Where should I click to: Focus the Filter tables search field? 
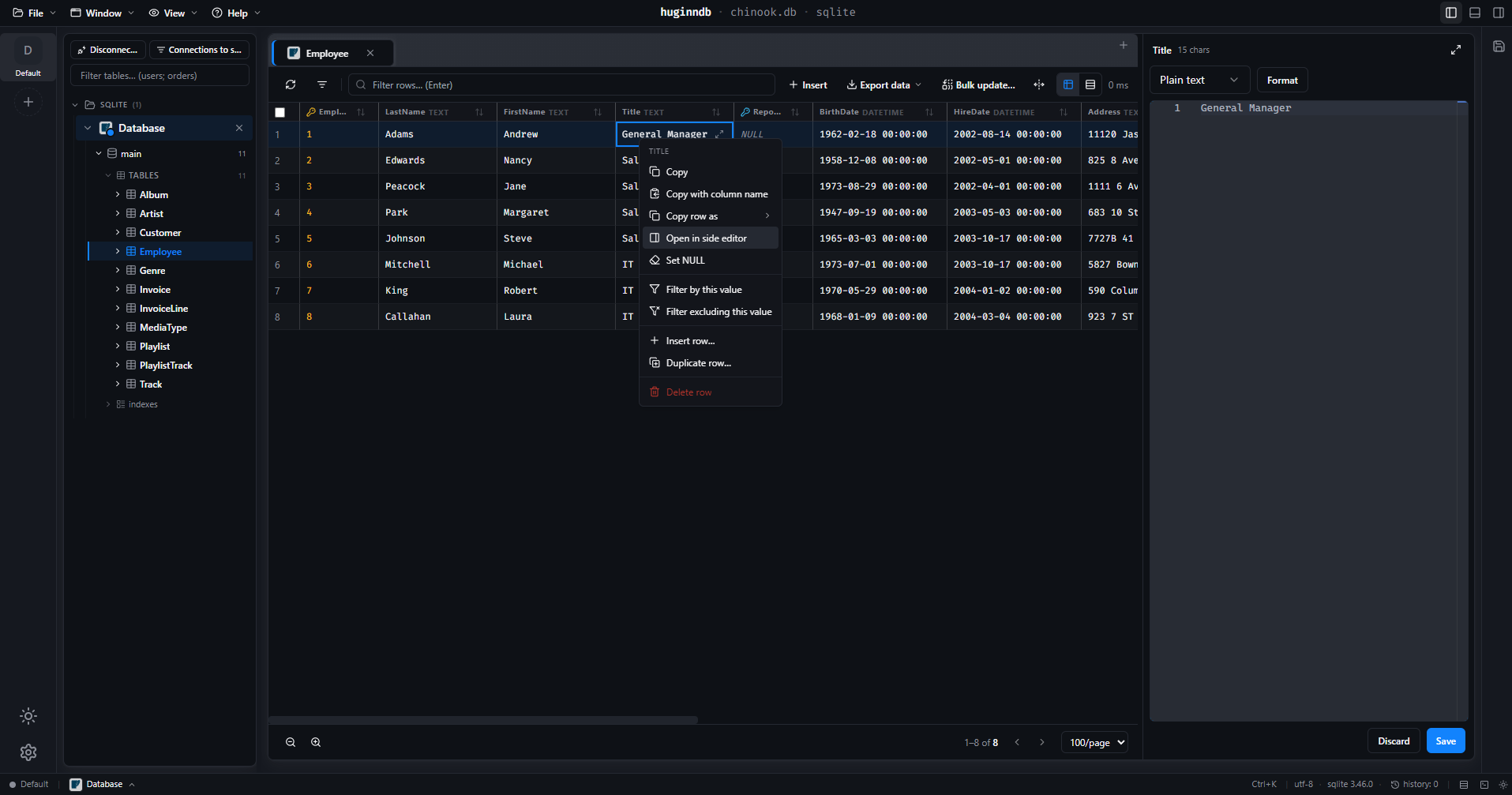[x=159, y=76]
